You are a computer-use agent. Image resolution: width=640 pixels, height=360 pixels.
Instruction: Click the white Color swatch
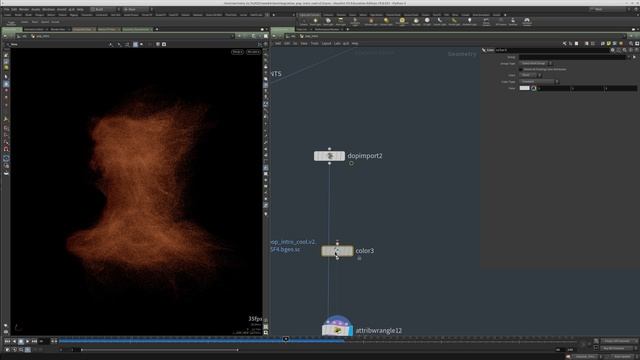point(524,88)
